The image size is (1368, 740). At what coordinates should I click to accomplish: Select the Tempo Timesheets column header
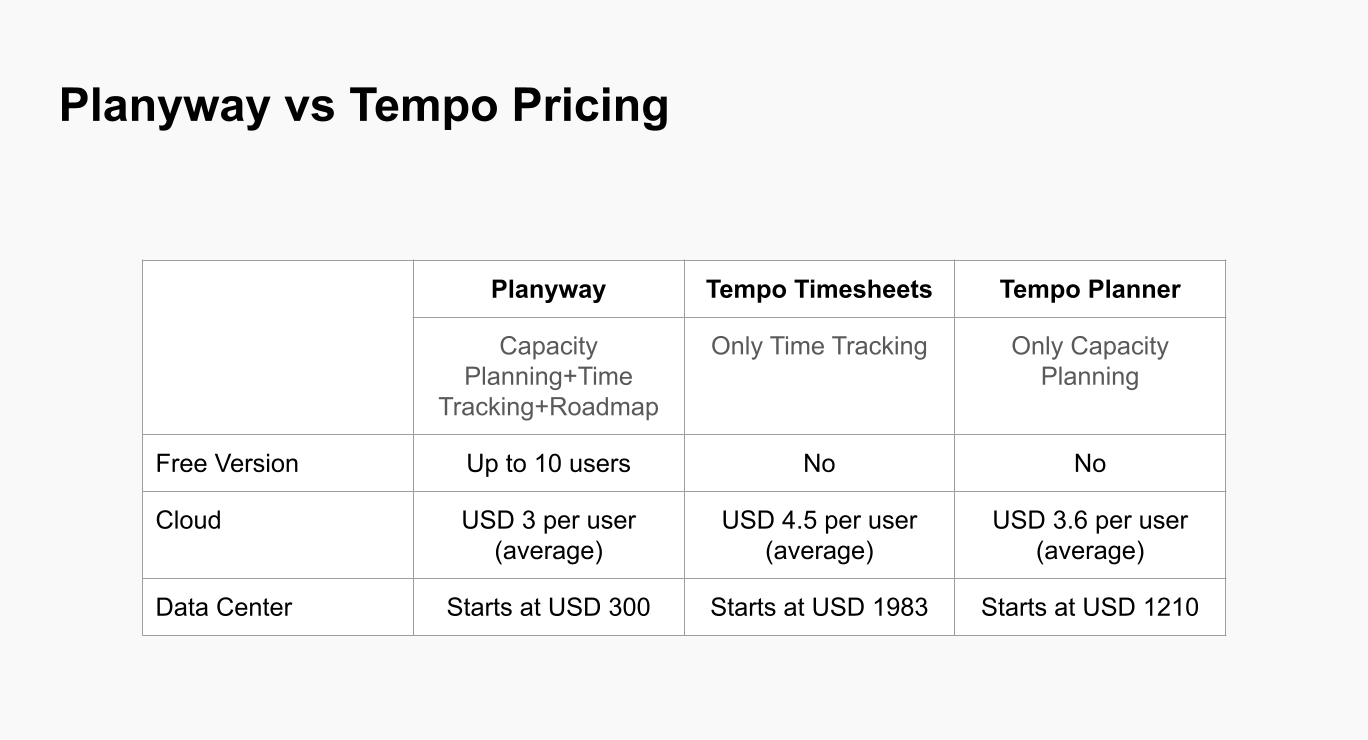click(818, 290)
